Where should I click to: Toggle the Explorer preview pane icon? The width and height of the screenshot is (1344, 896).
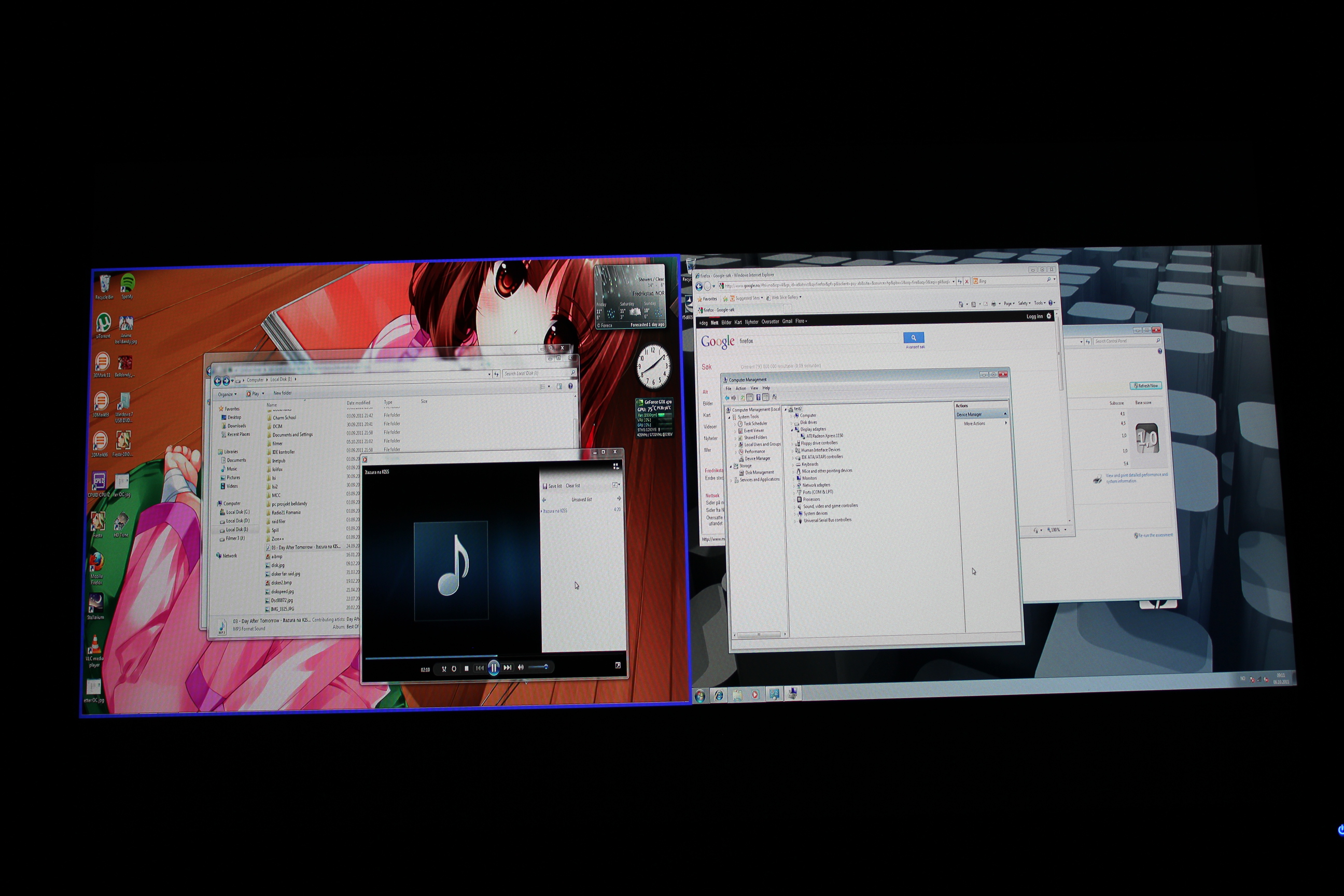pos(559,387)
